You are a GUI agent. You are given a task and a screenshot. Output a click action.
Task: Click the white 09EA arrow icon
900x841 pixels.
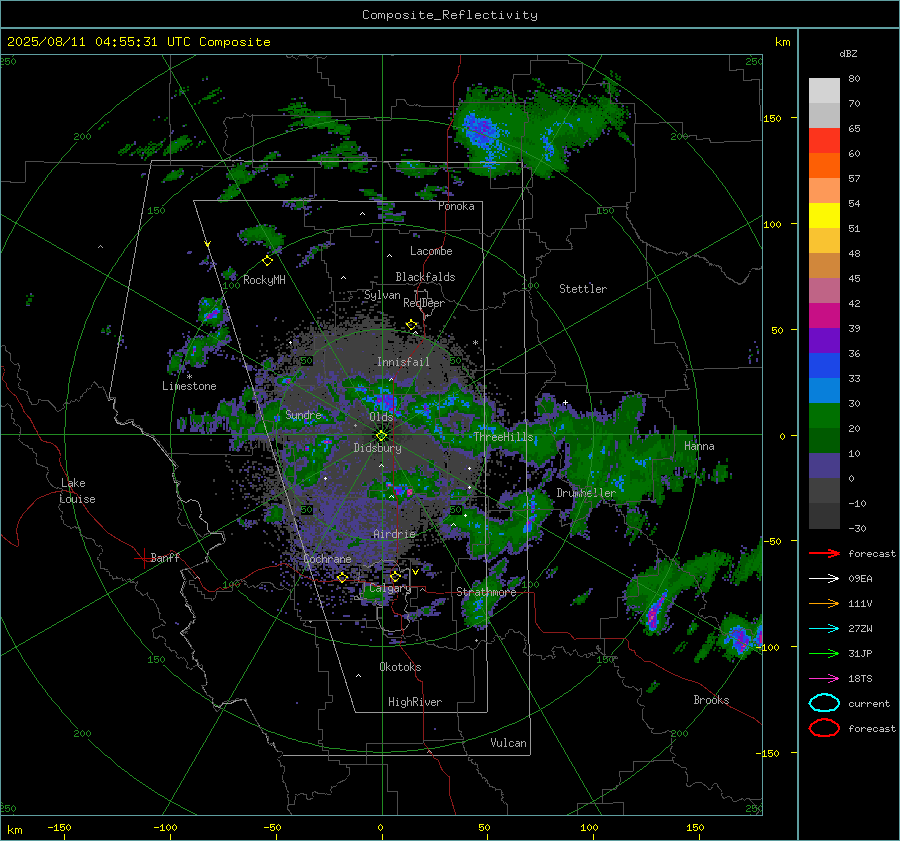[824, 579]
